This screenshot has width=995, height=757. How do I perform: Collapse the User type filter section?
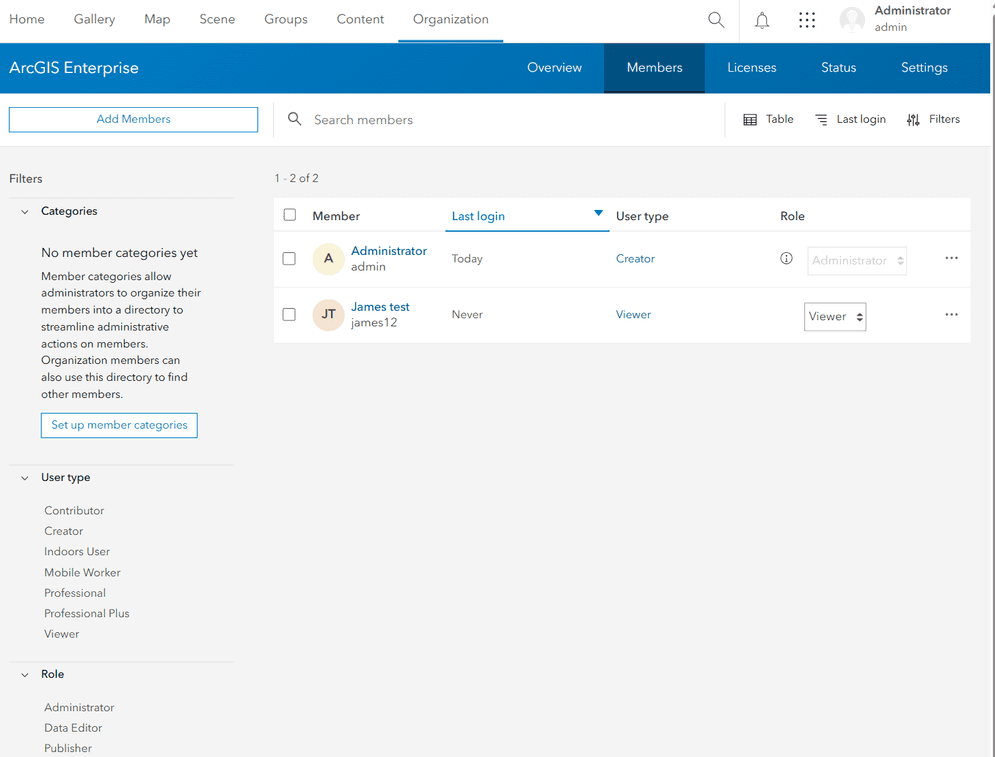coord(25,478)
